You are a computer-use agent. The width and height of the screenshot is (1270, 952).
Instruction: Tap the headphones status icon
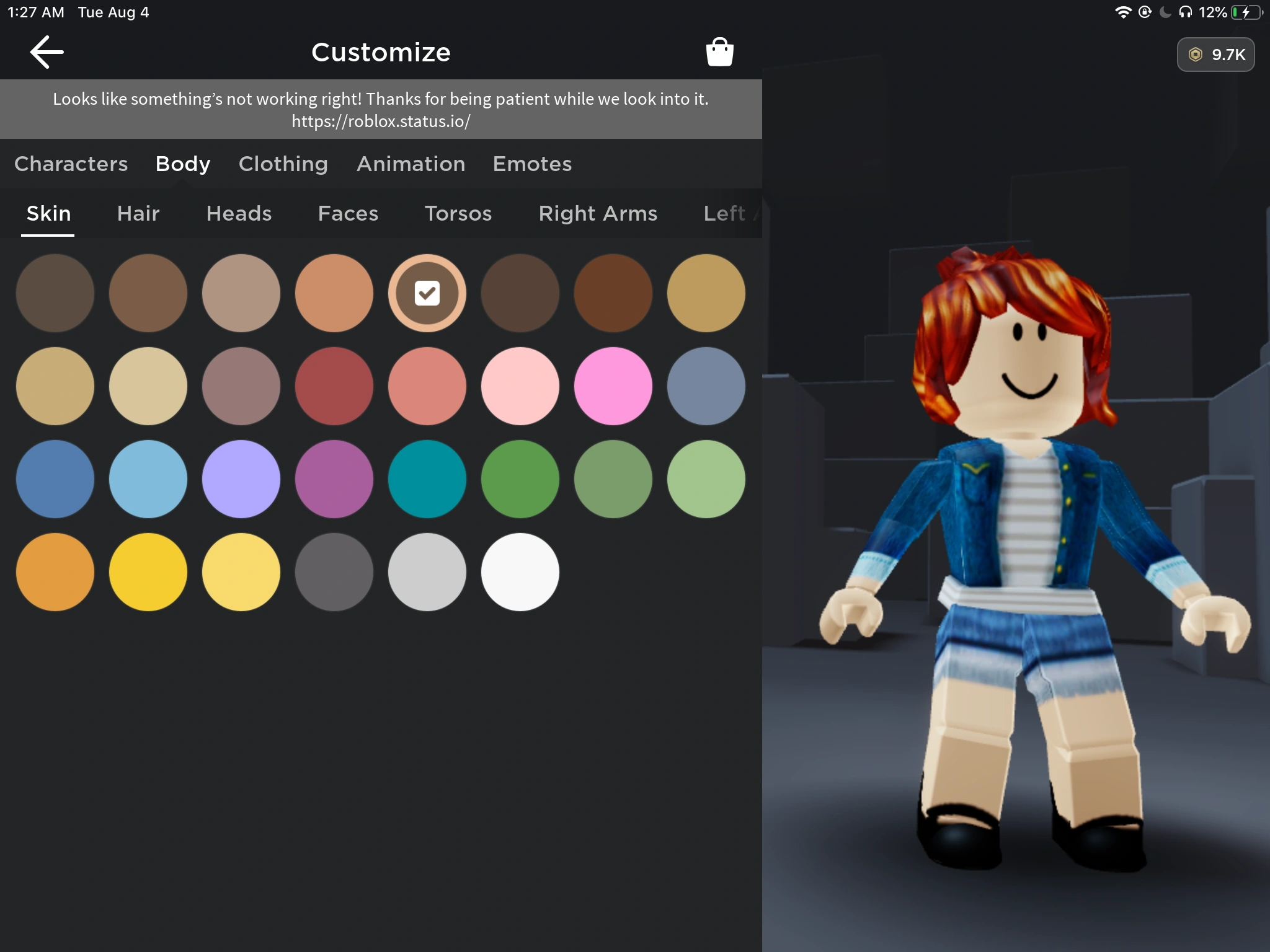pos(1185,12)
